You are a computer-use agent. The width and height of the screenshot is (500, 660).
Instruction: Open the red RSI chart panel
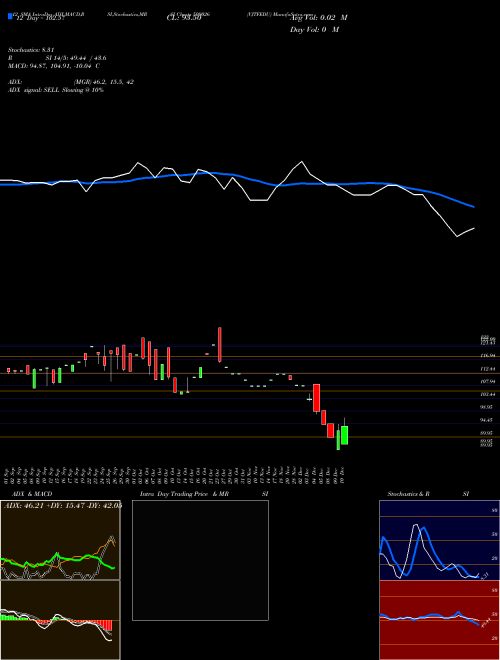[439, 620]
